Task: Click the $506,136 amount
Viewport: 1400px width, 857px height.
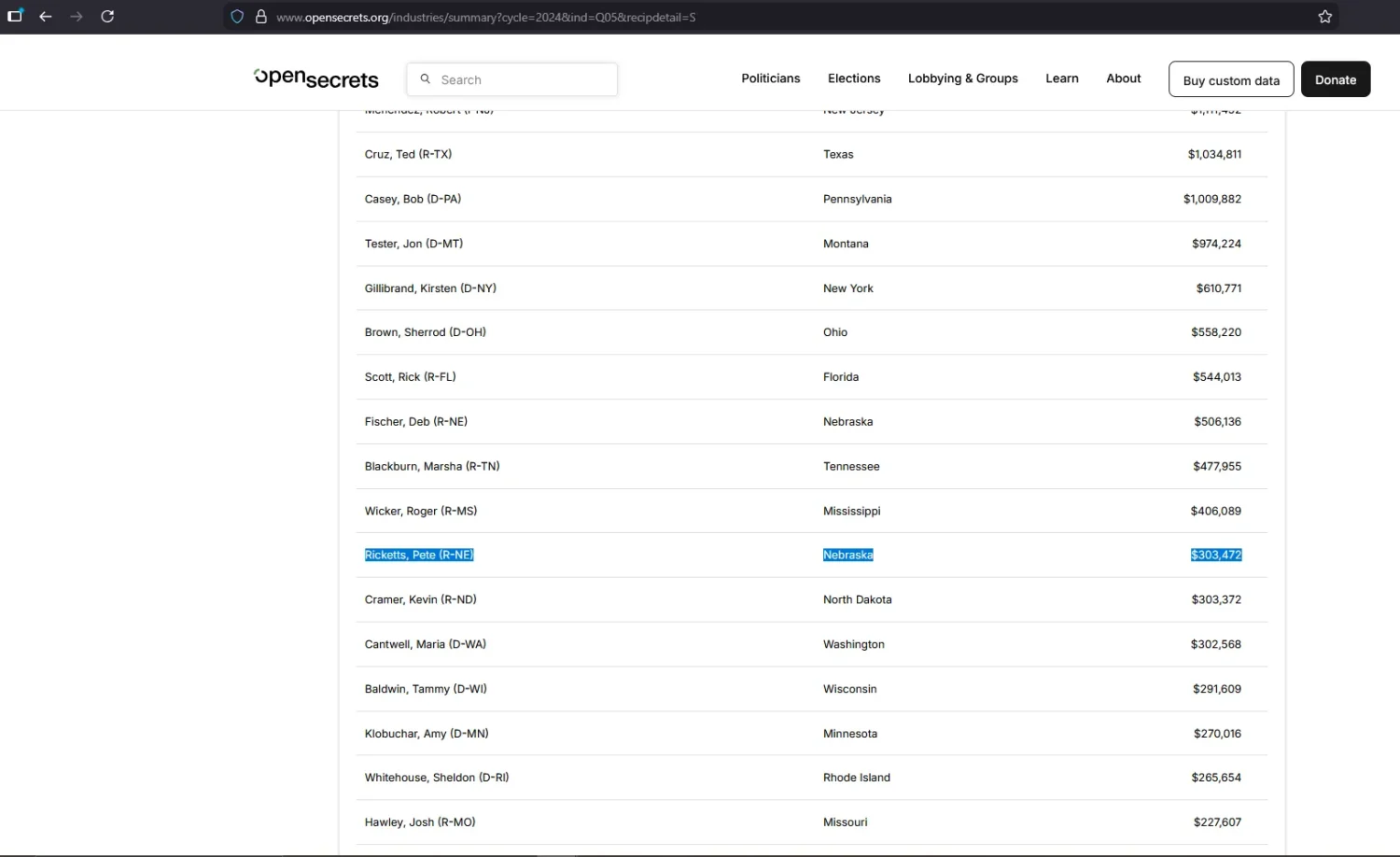Action: pos(1218,423)
